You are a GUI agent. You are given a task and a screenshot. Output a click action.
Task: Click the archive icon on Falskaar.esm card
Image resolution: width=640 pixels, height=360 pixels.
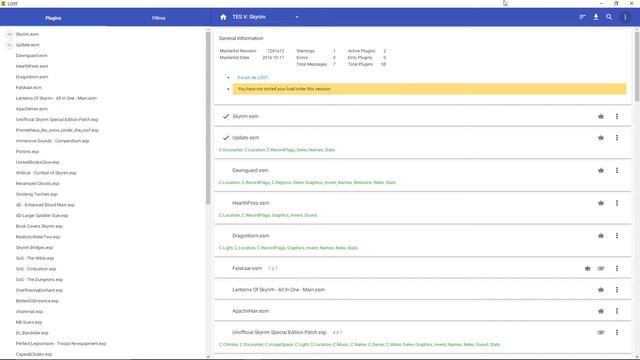[601, 268]
